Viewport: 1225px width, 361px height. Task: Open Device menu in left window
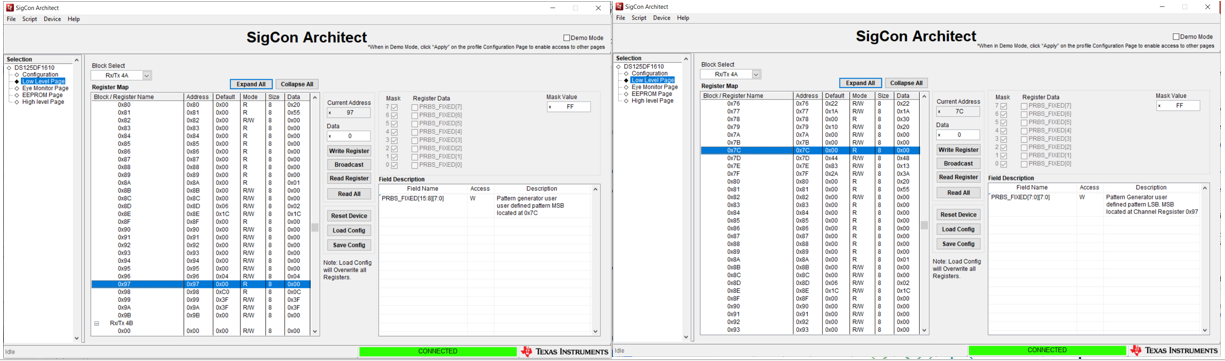[x=52, y=19]
